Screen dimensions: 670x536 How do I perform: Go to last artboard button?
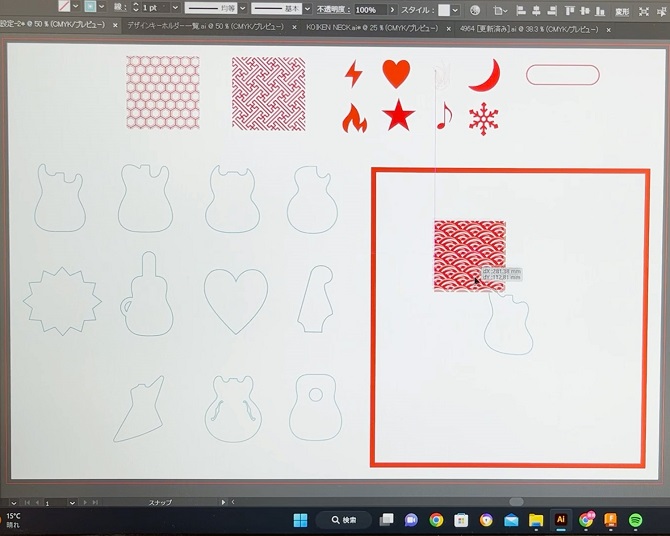click(x=95, y=503)
